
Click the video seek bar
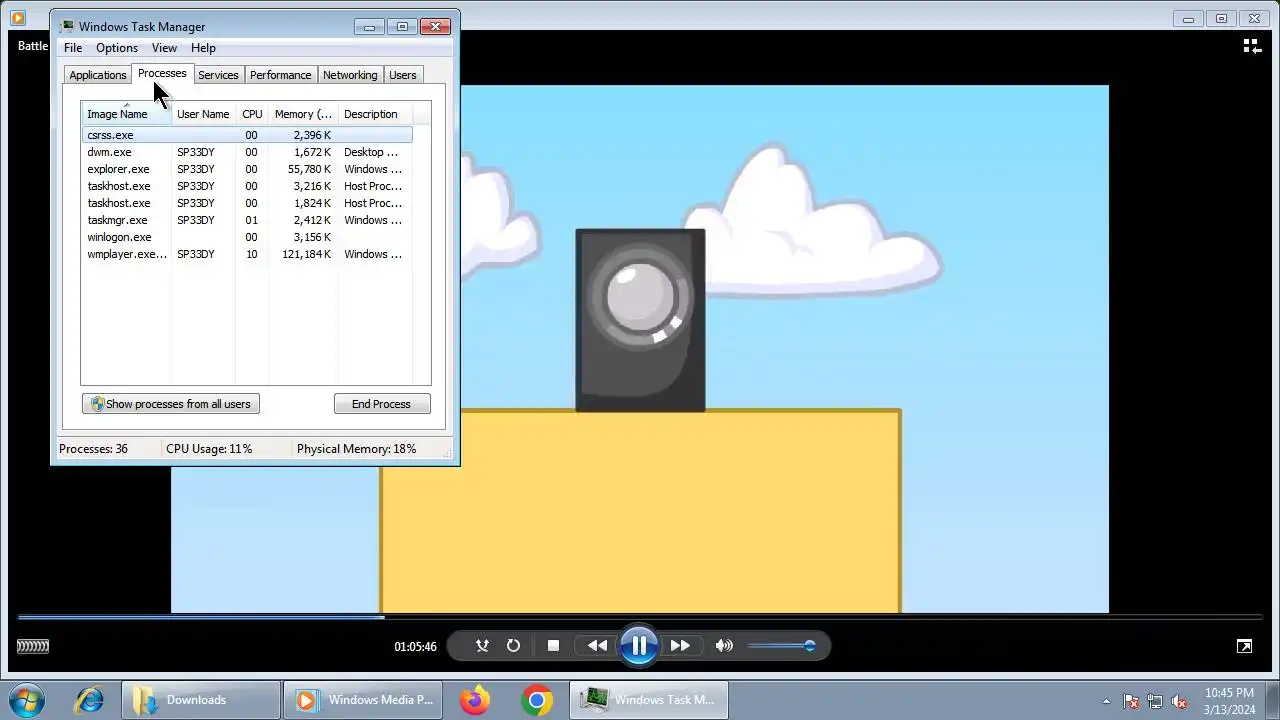pyautogui.click(x=640, y=617)
